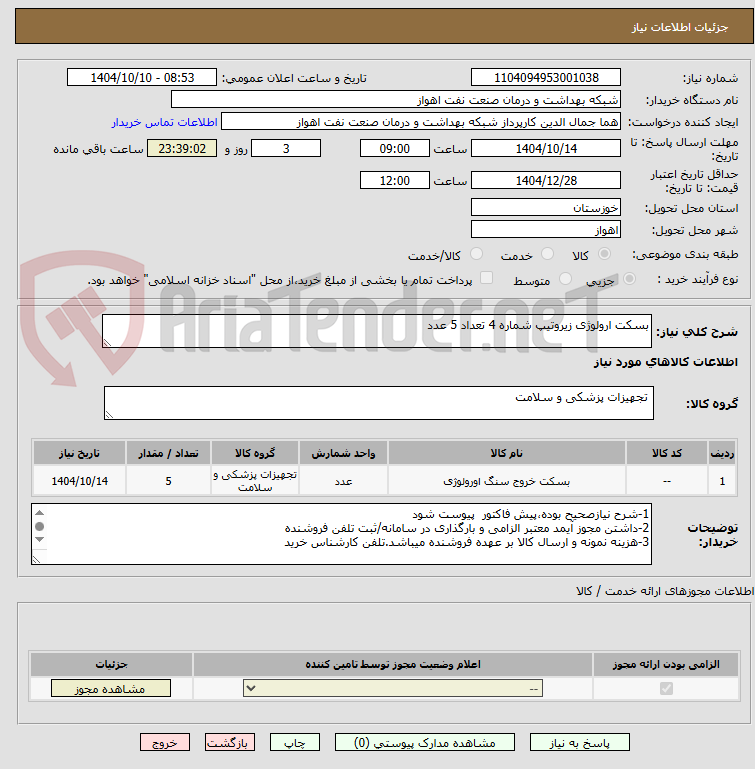
Task: Select the کالا/خدمت radio button
Action: tap(476, 254)
